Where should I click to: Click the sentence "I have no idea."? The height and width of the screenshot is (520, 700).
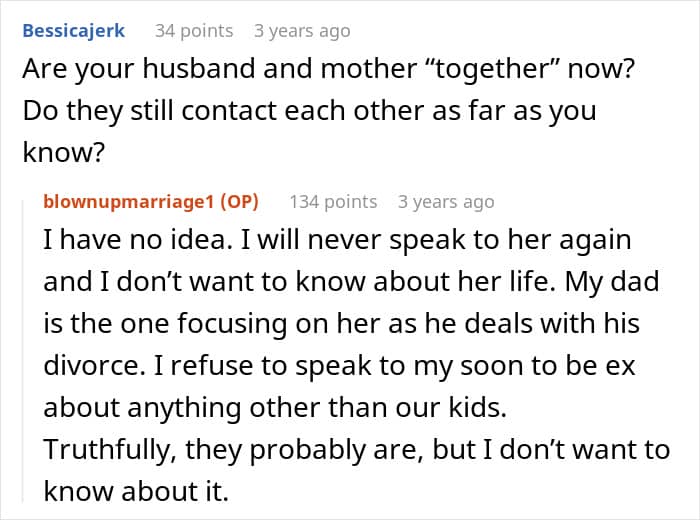tap(138, 240)
